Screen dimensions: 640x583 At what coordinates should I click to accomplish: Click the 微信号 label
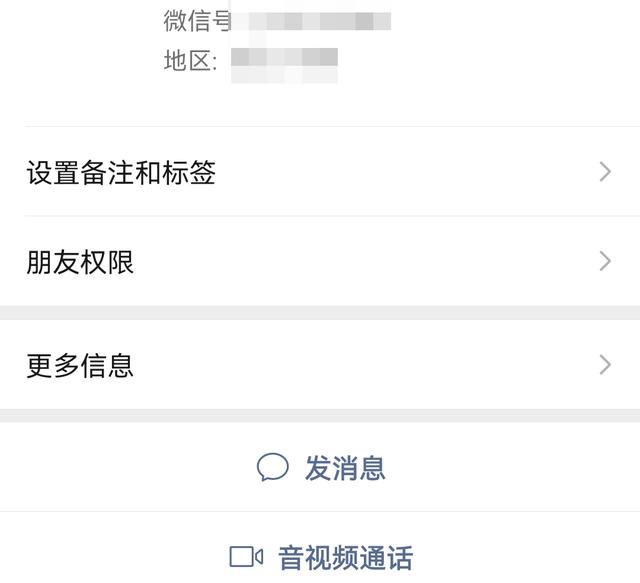(x=198, y=21)
